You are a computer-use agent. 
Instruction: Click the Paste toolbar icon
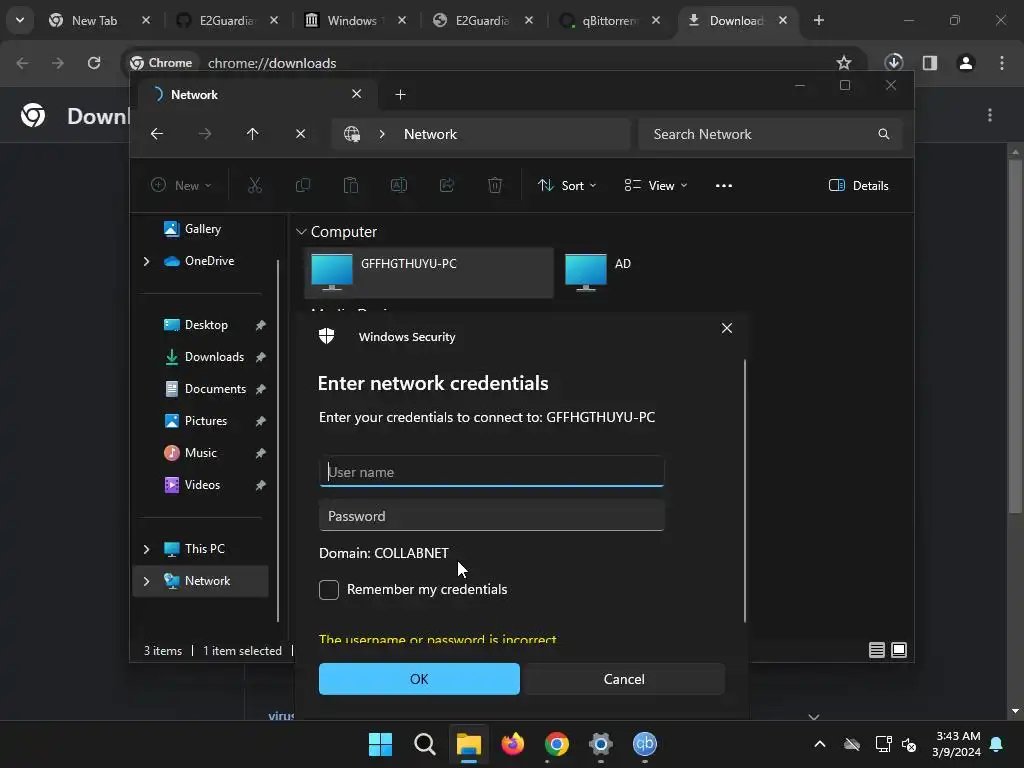(351, 185)
